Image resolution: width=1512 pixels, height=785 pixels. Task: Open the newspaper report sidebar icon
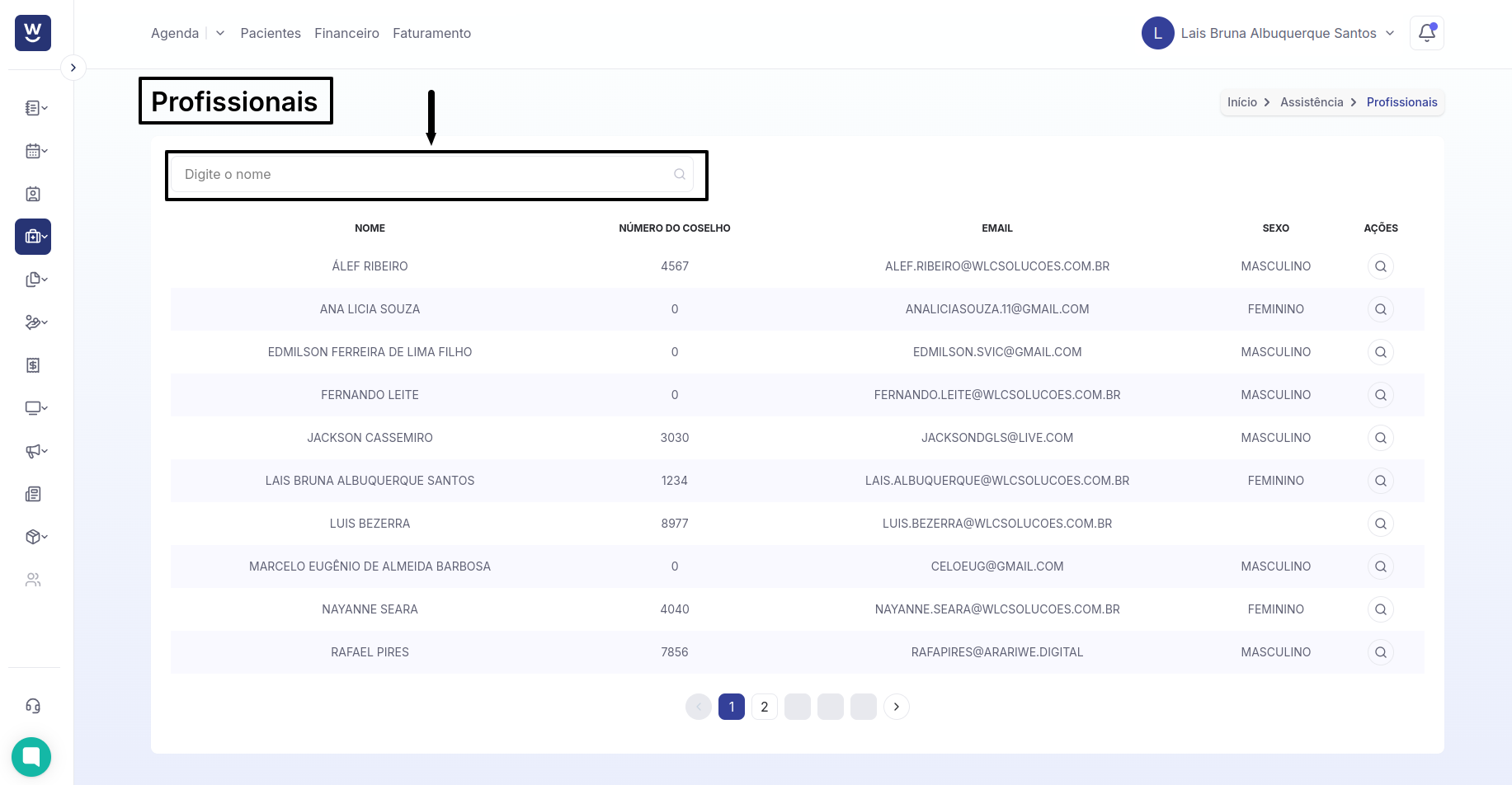(33, 494)
